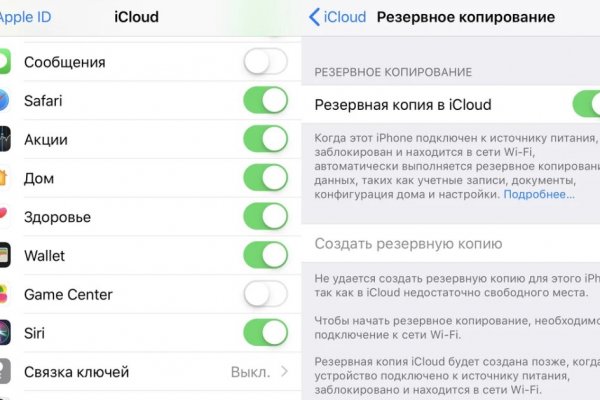Viewport: 600px width, 400px height.
Task: Tap Создать резервную копию
Action: coord(408,244)
